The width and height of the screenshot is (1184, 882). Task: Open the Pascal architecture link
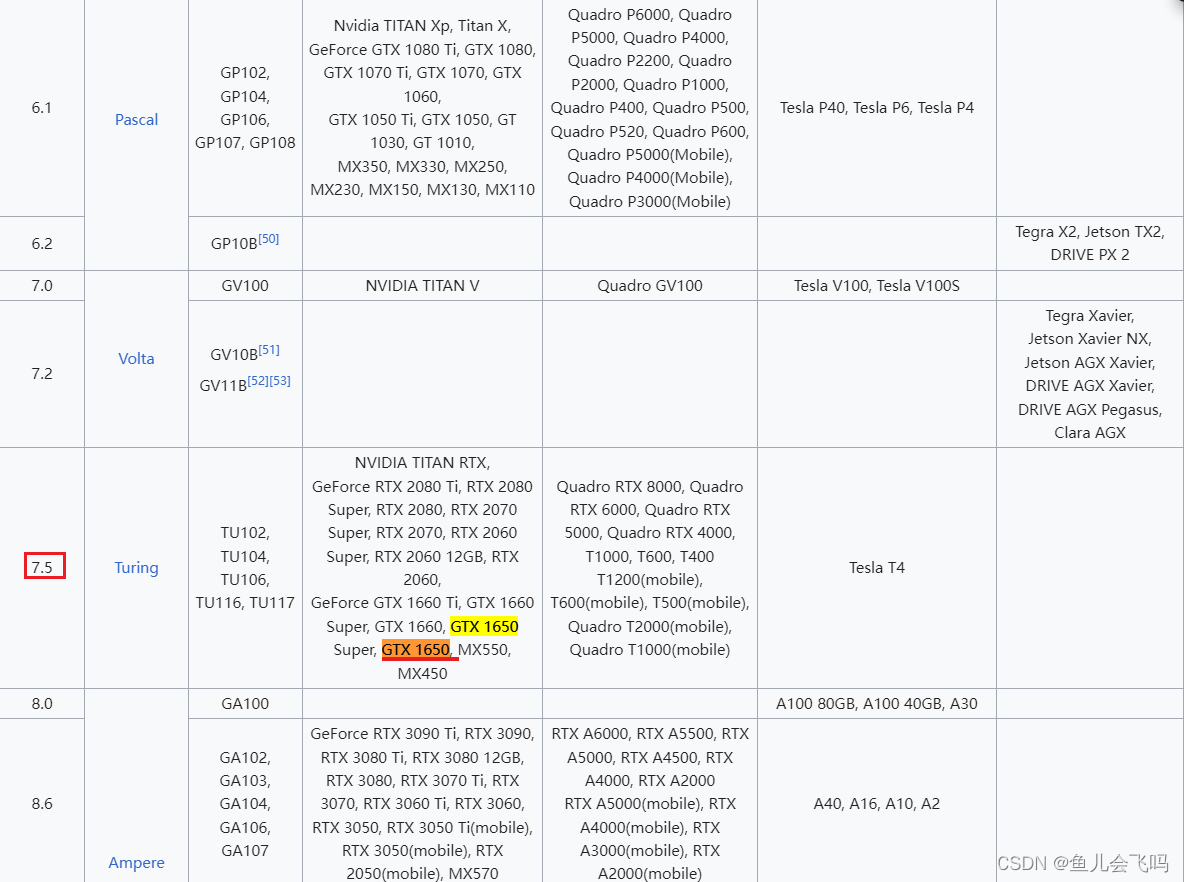point(136,119)
